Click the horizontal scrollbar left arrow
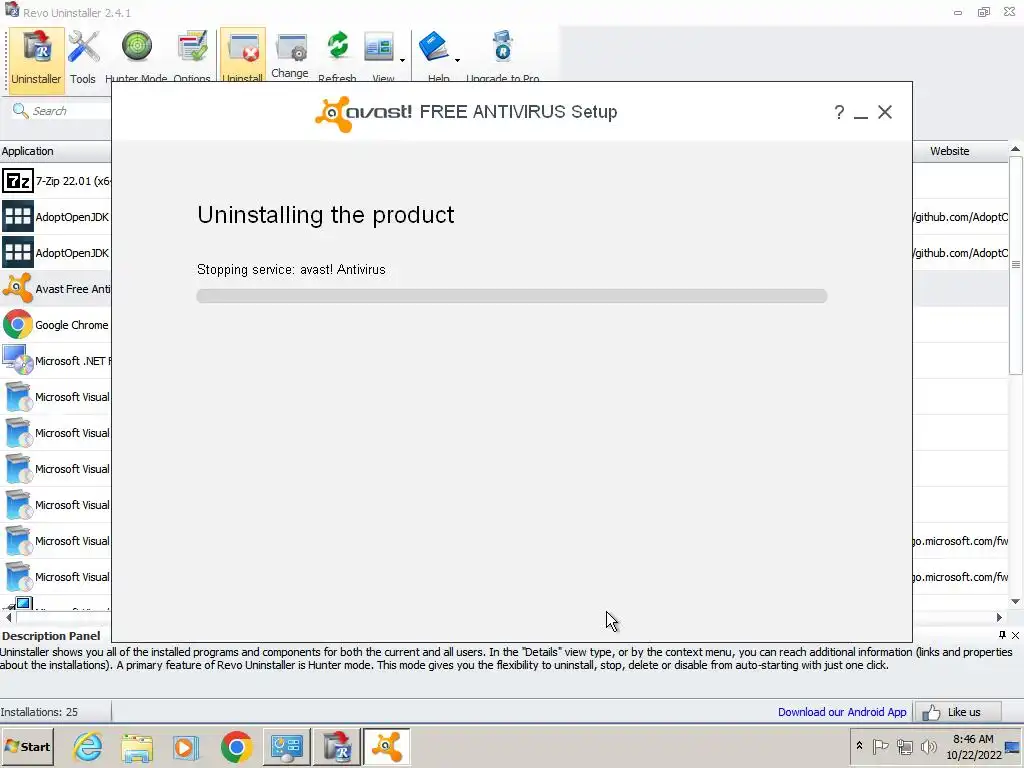 point(8,617)
